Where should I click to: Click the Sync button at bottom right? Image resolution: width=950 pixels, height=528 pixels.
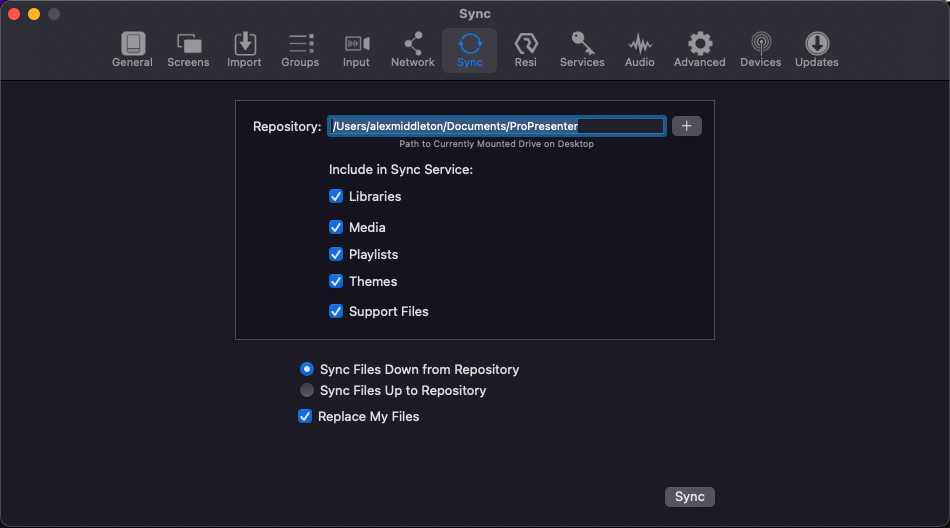[689, 496]
